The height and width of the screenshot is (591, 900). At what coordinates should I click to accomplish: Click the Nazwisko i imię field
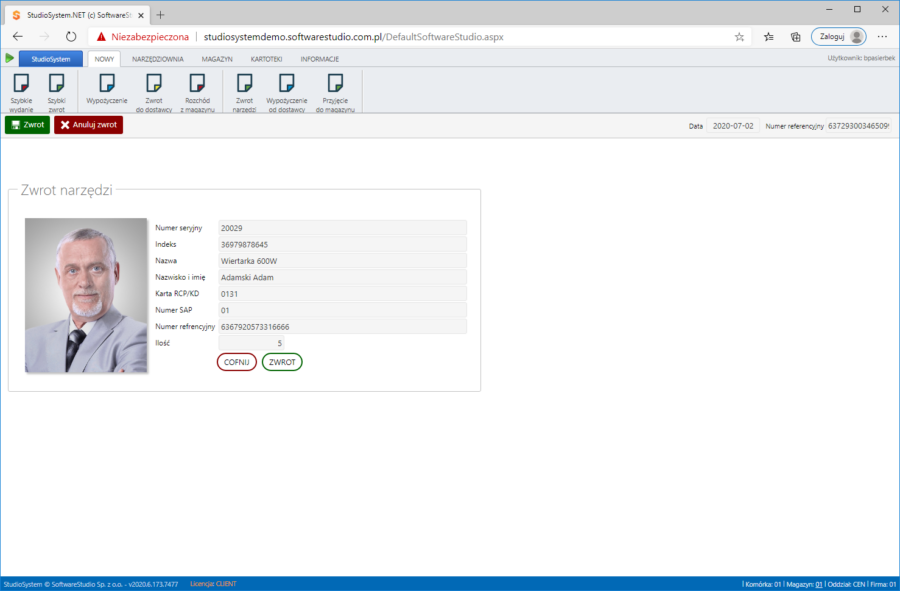[343, 277]
